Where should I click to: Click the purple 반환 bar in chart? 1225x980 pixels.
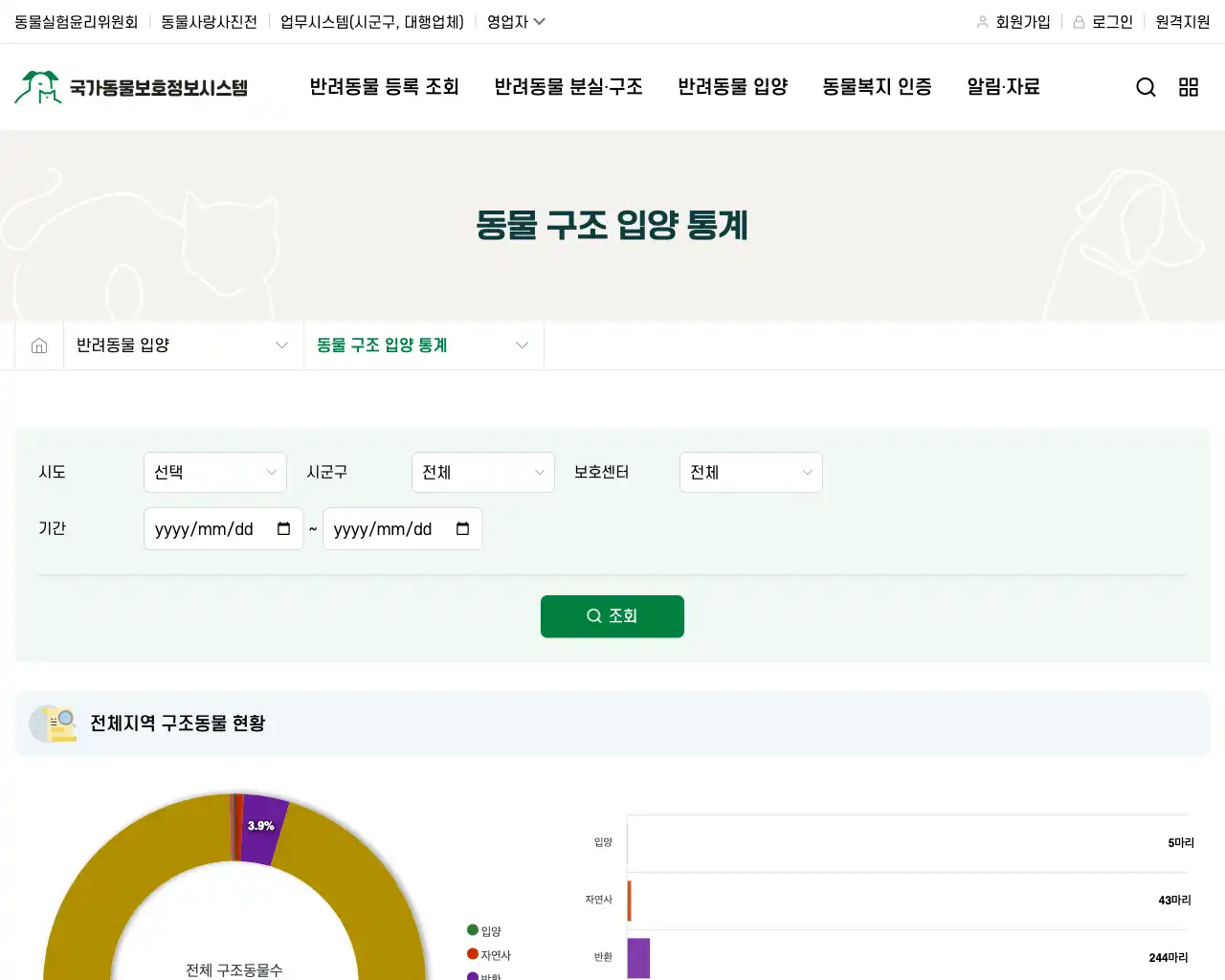pos(638,958)
